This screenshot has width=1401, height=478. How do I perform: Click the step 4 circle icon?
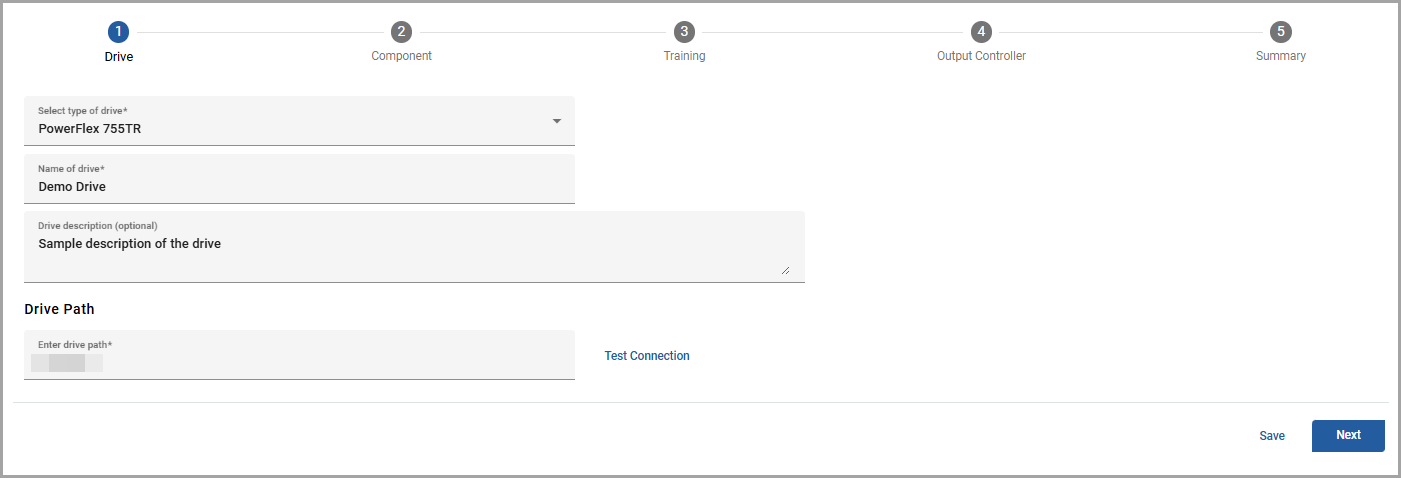[x=981, y=32]
